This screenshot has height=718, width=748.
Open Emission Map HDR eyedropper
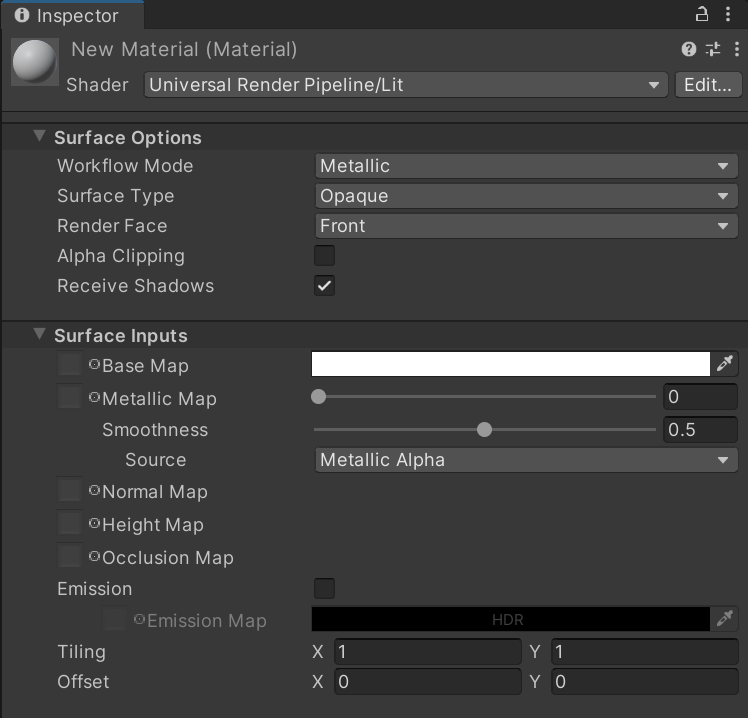click(x=725, y=619)
